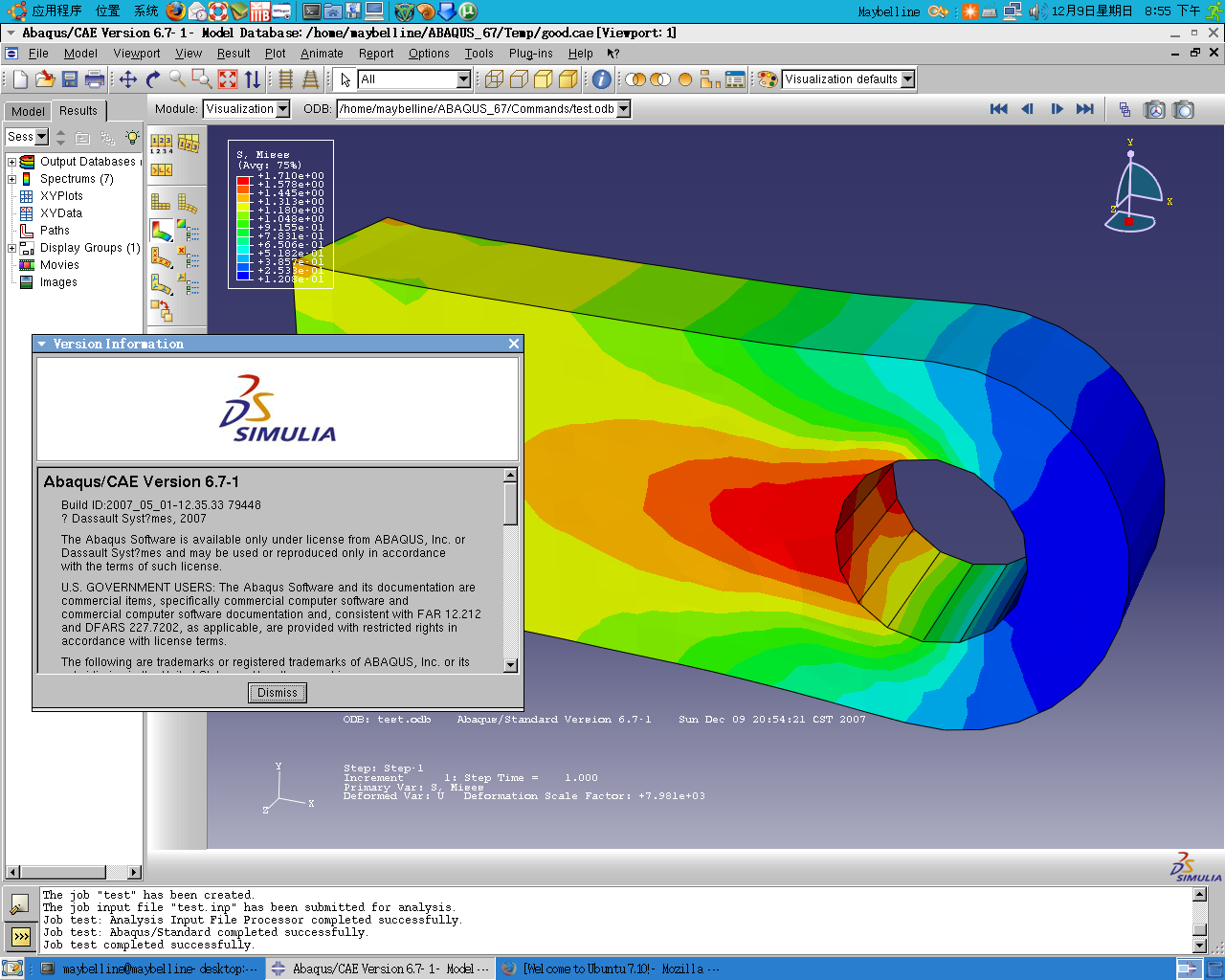Click the lightbulb tip icon in tree toolbar
Viewport: 1225px width, 980px height.
132,138
